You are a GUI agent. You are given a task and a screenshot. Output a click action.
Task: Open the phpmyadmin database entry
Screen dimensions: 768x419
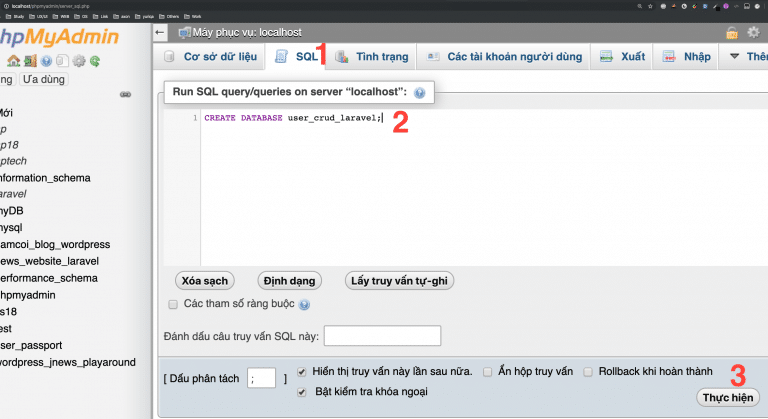pos(27,295)
